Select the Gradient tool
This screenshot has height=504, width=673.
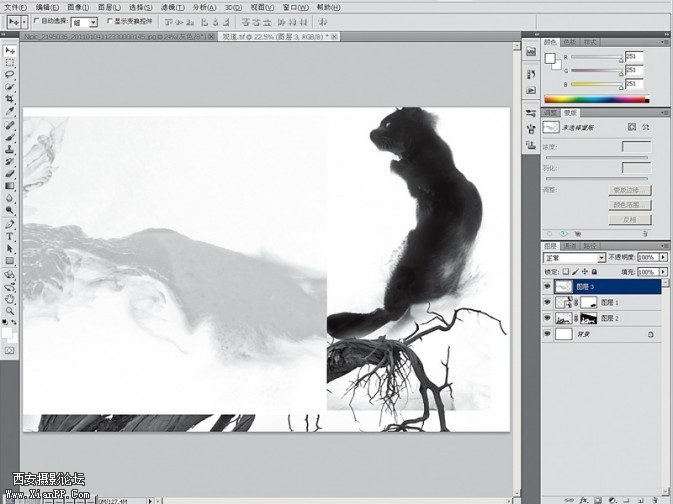click(x=9, y=186)
